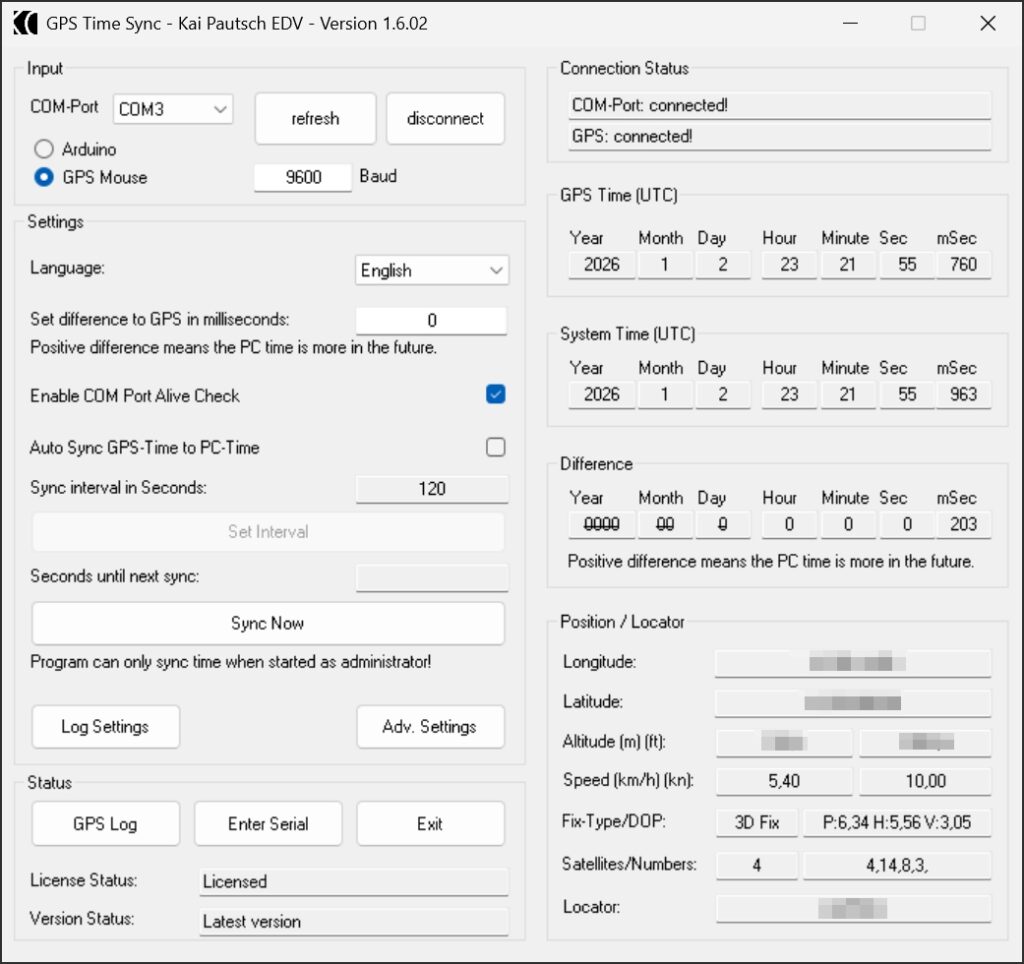Click Enter Serial button
This screenshot has height=964, width=1024.
click(268, 824)
